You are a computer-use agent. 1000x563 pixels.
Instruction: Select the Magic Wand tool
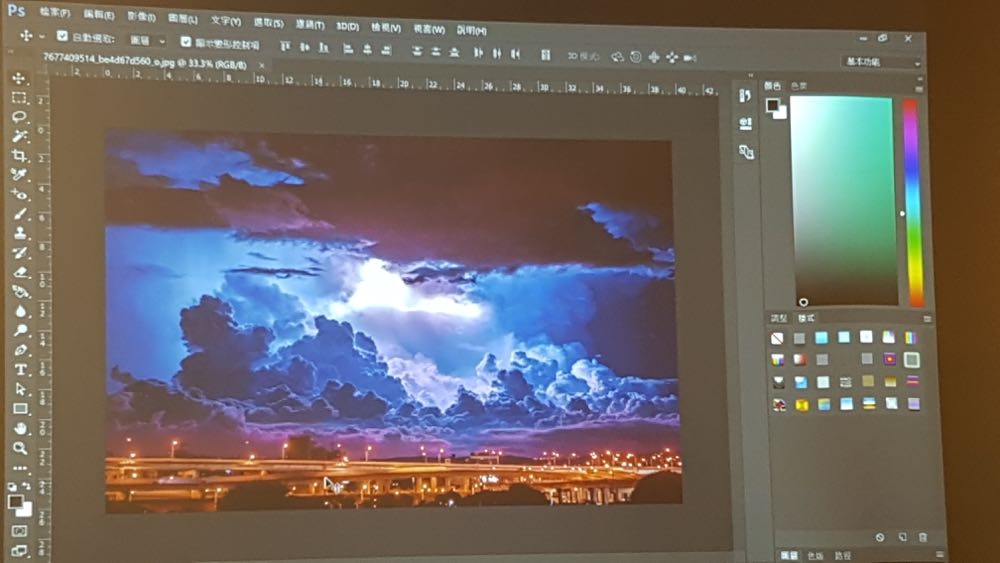[20, 136]
